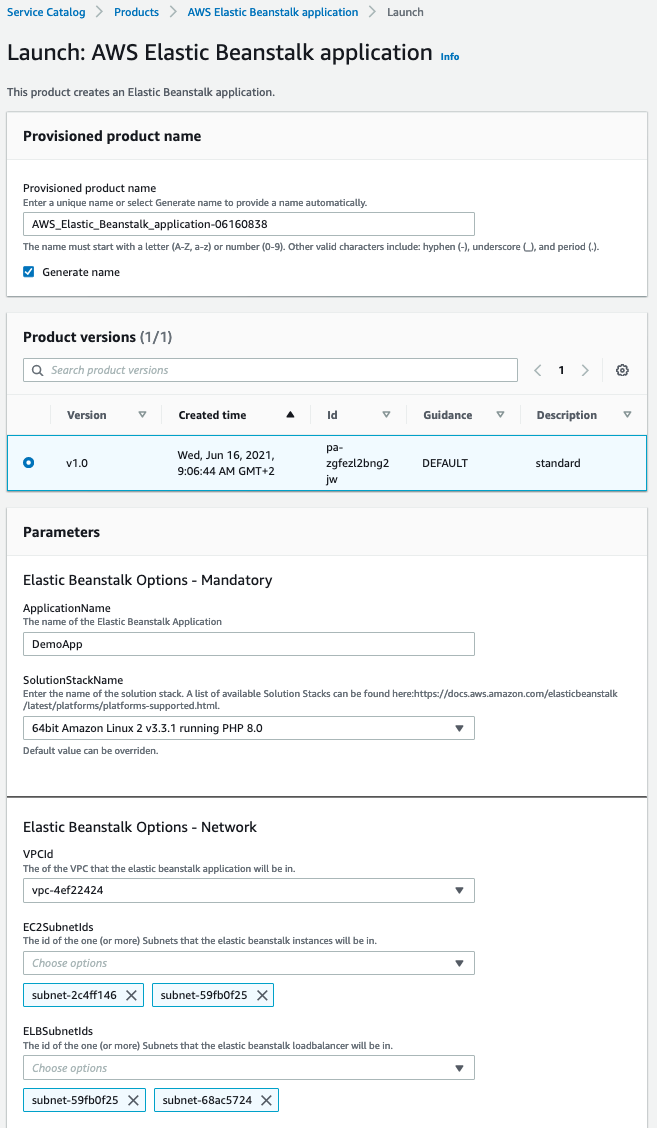This screenshot has width=657, height=1128.
Task: Open the Info link beside title
Action: 450,56
